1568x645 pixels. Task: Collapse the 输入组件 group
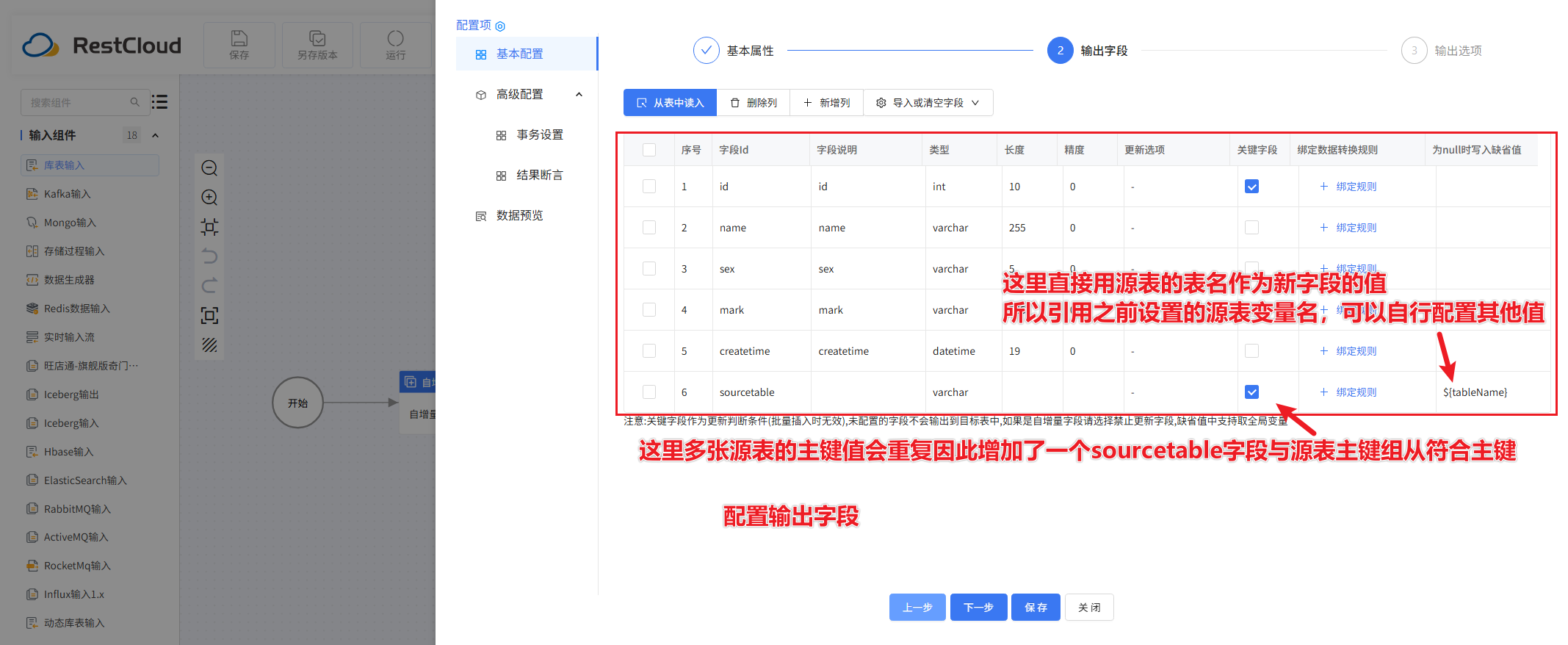coord(155,135)
